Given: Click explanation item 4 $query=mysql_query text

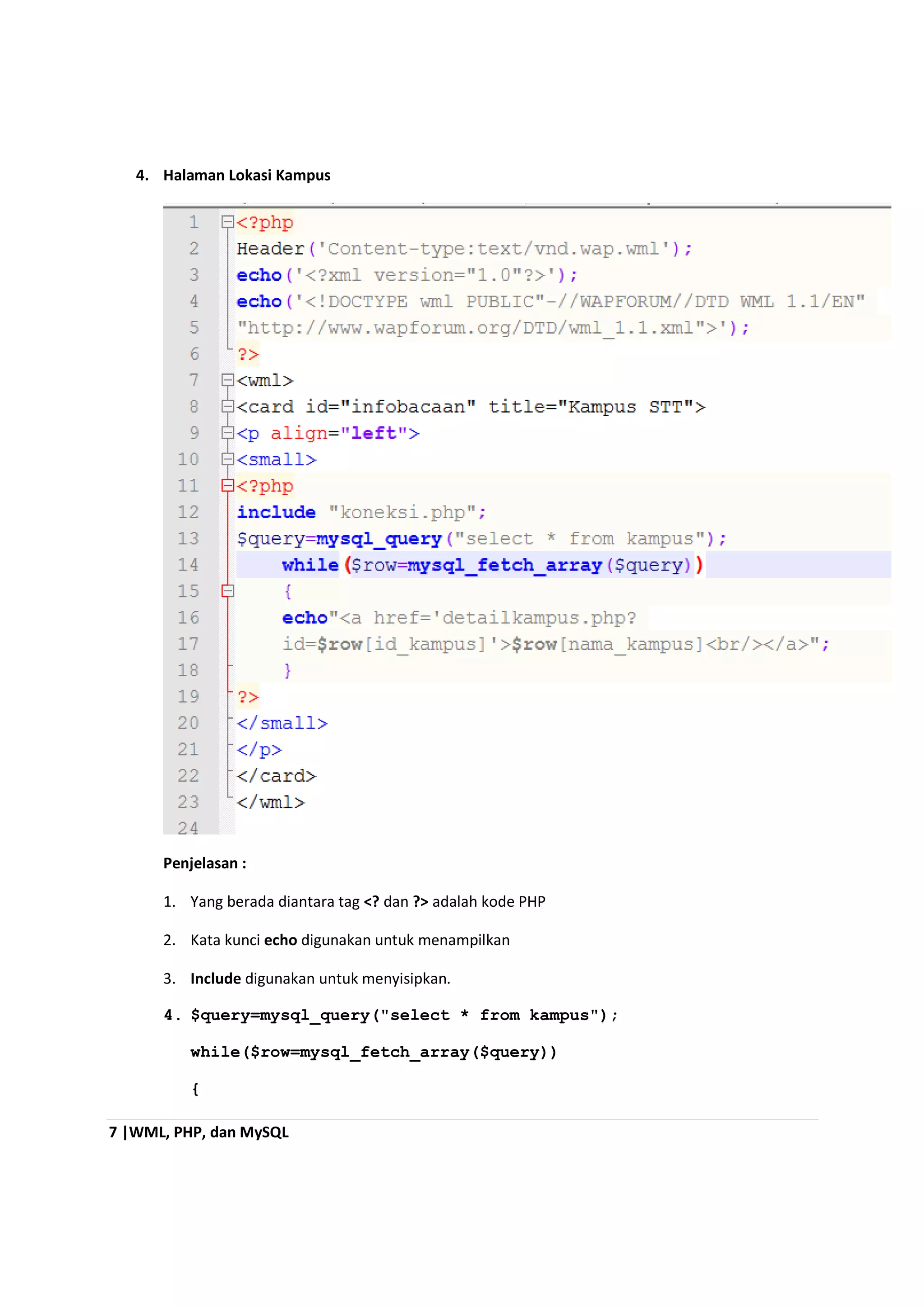Looking at the screenshot, I should [x=404, y=1016].
